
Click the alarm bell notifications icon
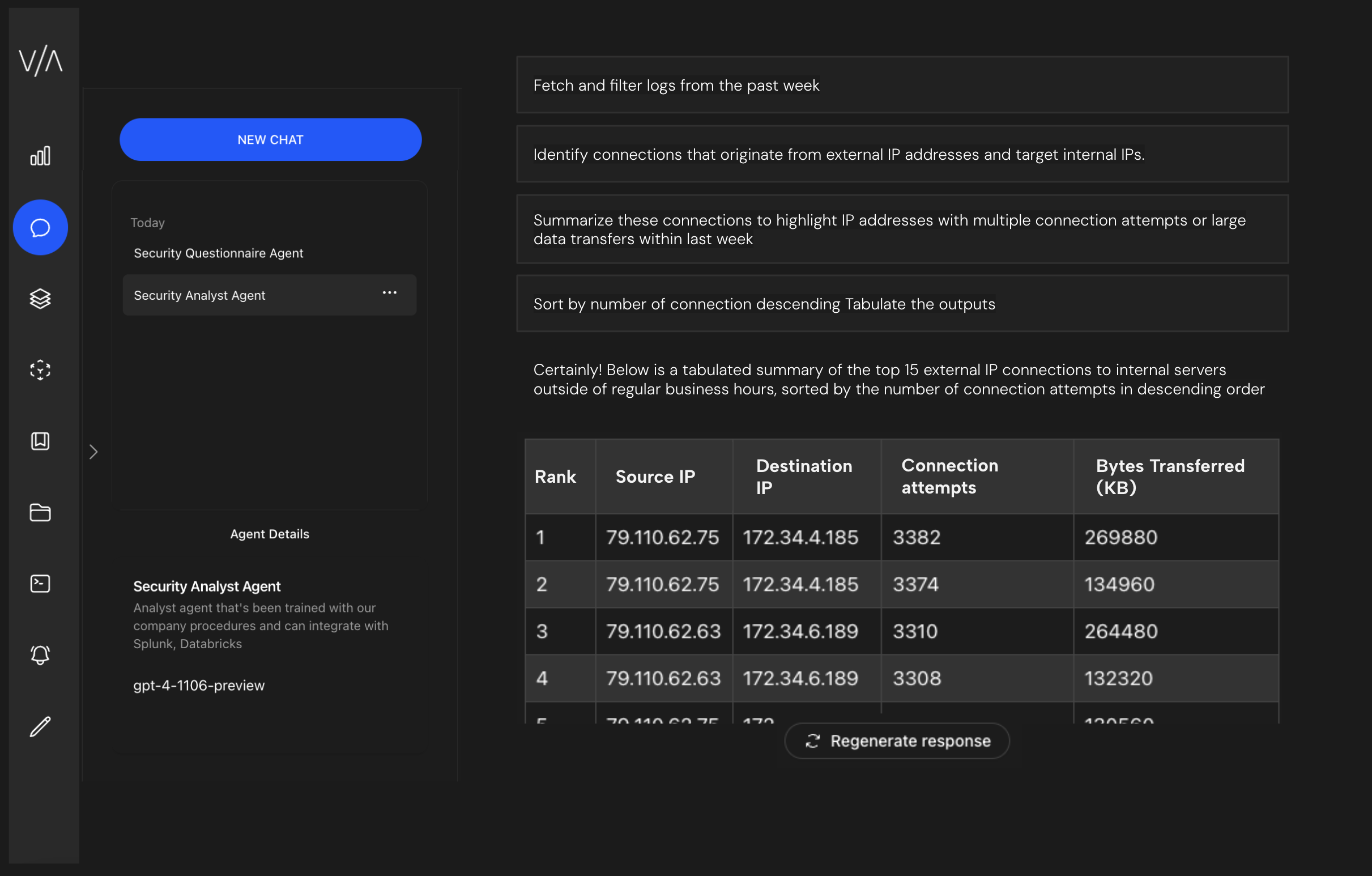tap(40, 655)
